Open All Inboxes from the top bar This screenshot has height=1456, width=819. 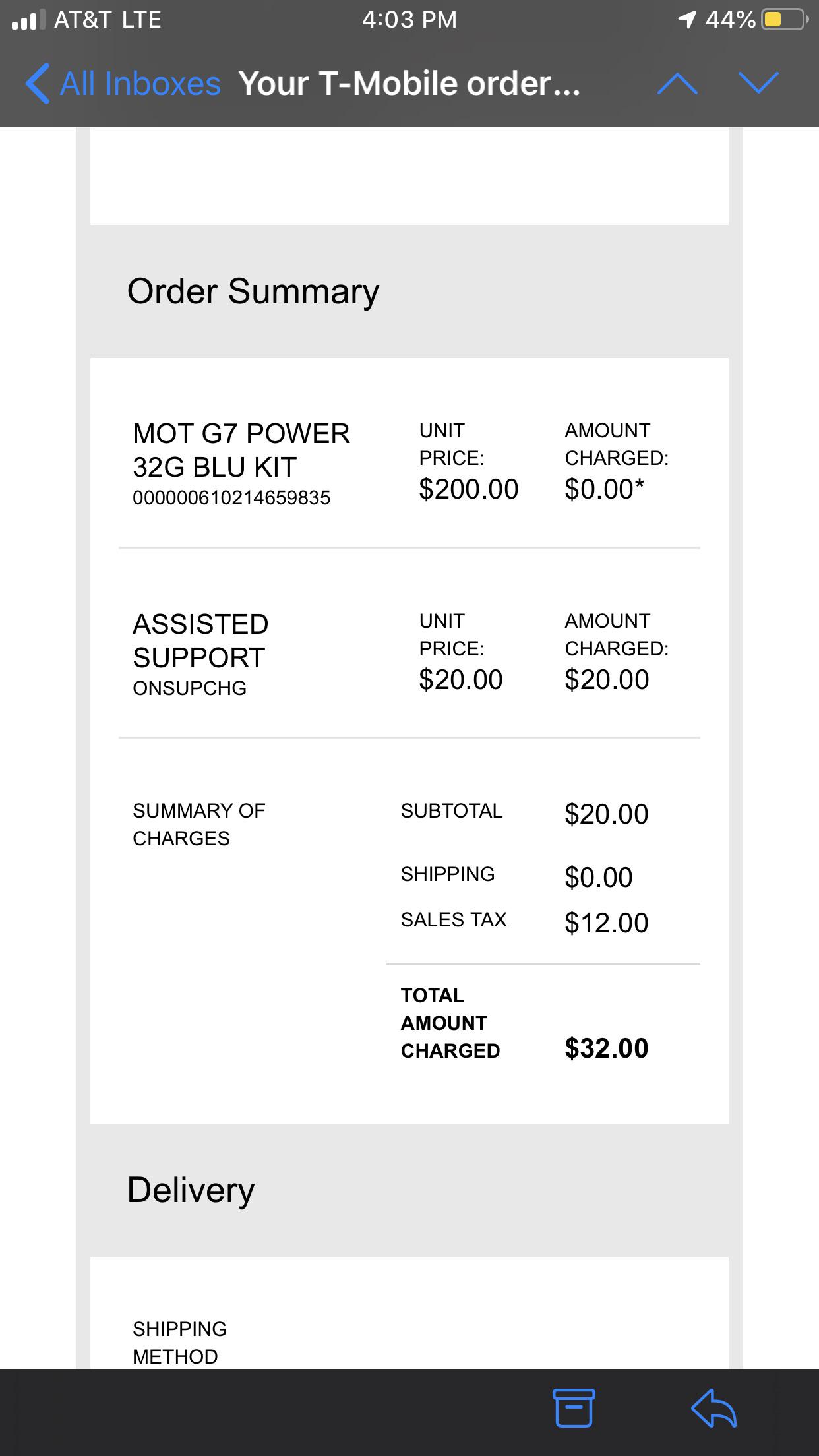coord(140,83)
